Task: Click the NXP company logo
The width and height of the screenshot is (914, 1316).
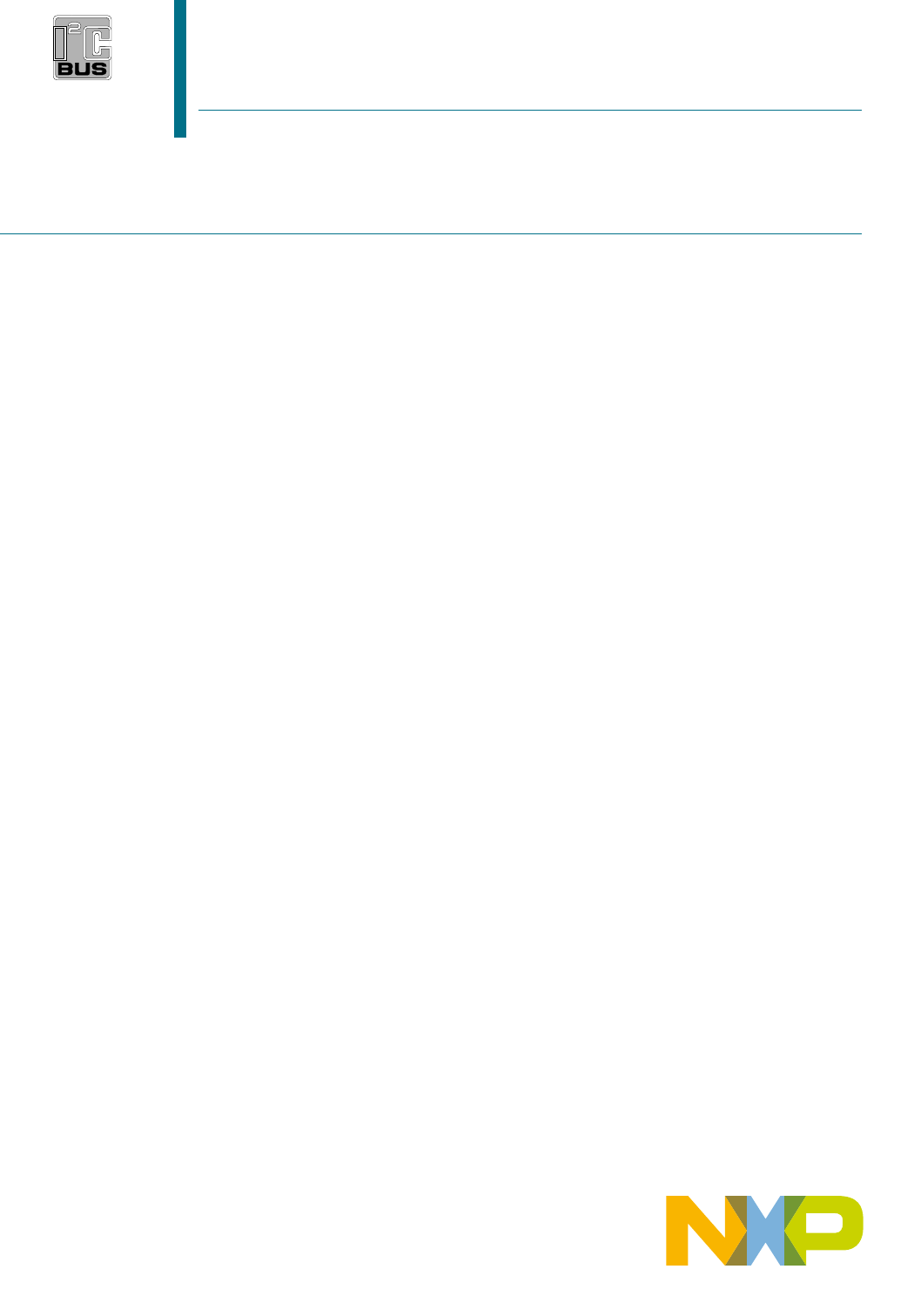Action: 764,1230
